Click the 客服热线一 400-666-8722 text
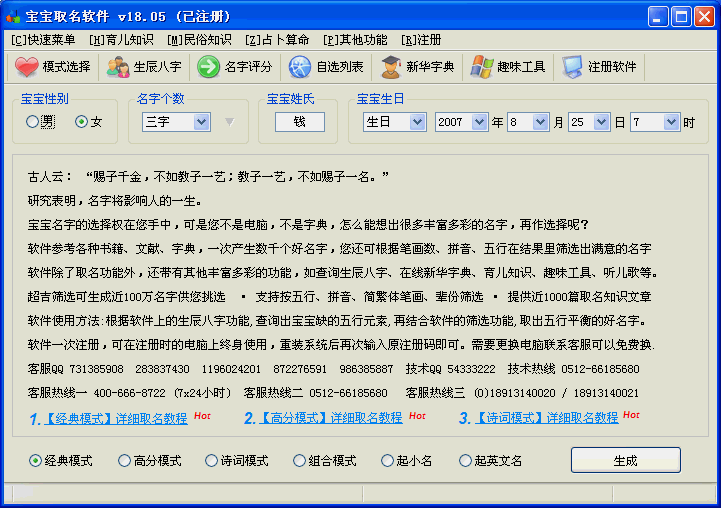The width and height of the screenshot is (721, 508). click(x=97, y=393)
